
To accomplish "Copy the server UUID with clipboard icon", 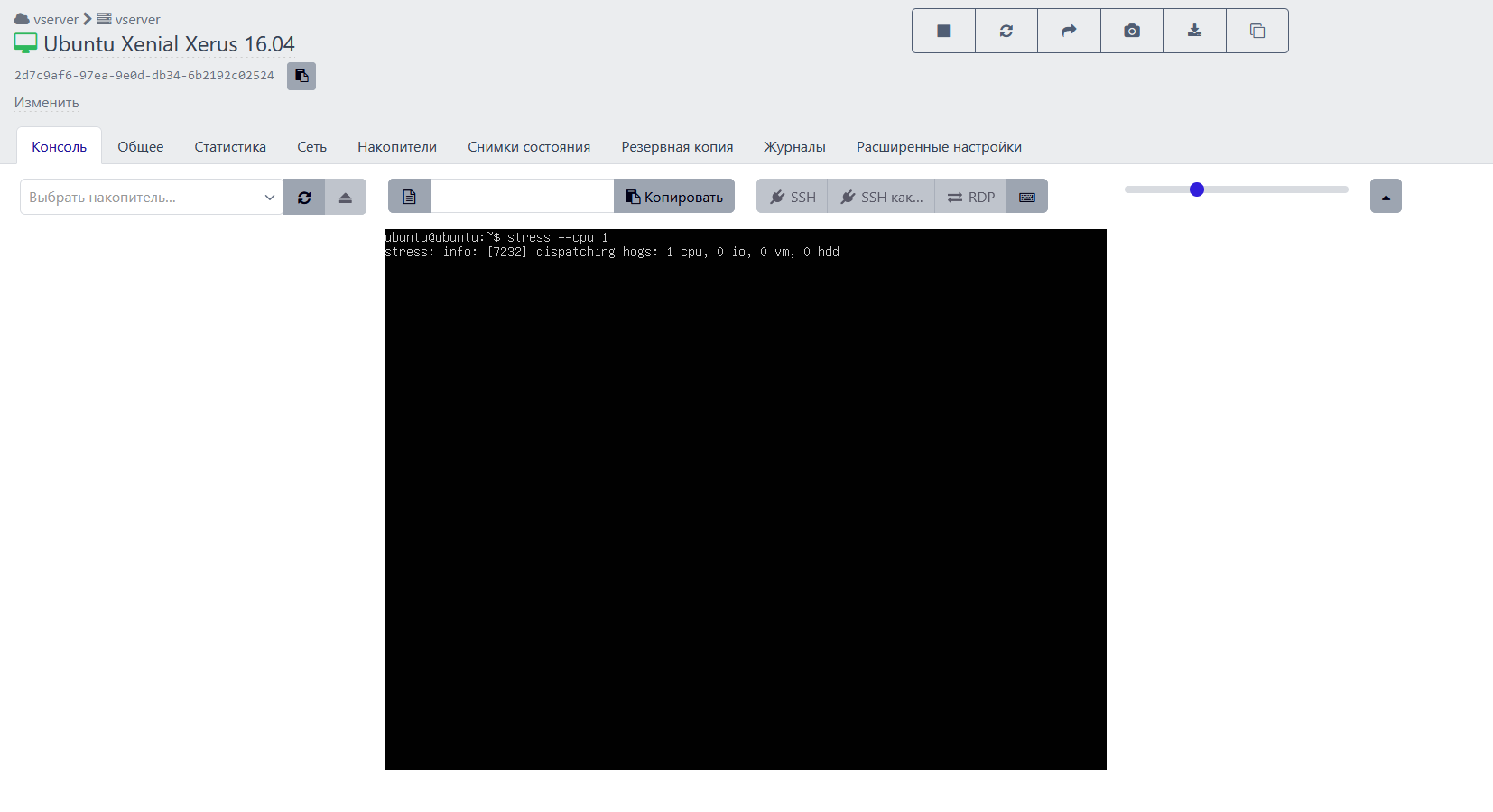I will (x=301, y=76).
